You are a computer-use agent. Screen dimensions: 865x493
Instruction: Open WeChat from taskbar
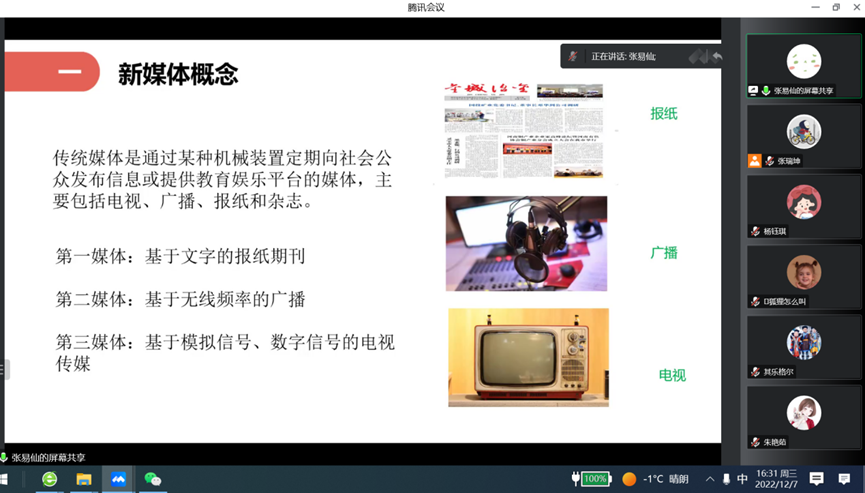[x=153, y=479]
